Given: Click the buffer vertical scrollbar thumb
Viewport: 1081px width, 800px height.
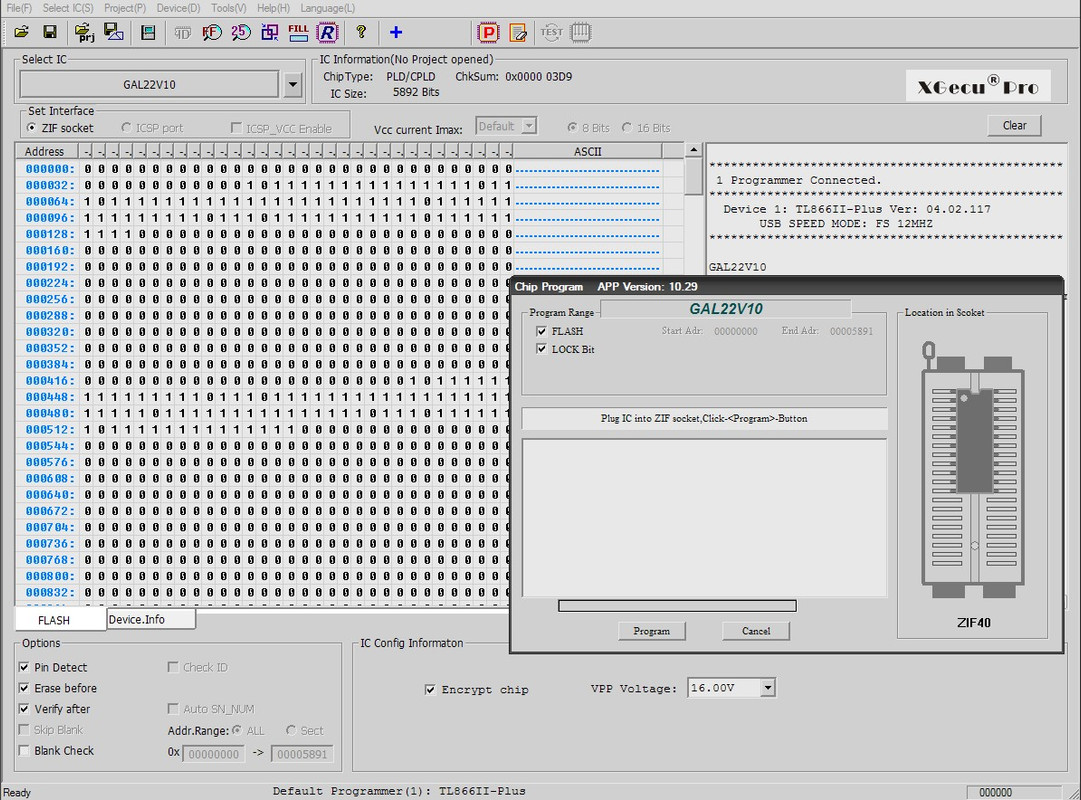Looking at the screenshot, I should (694, 177).
